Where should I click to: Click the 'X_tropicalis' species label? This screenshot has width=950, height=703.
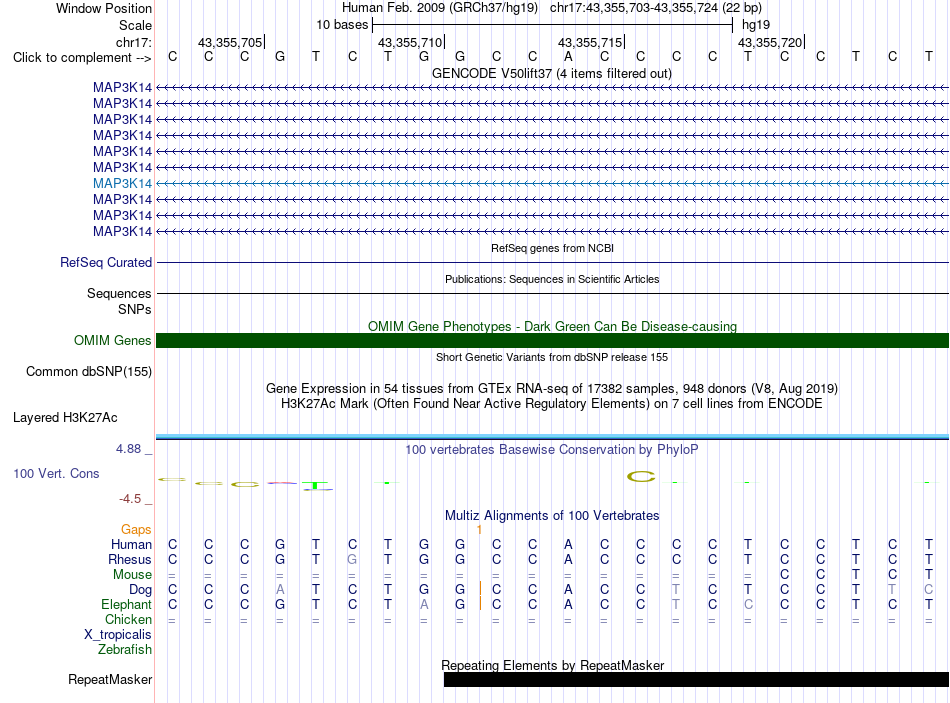pyautogui.click(x=118, y=635)
